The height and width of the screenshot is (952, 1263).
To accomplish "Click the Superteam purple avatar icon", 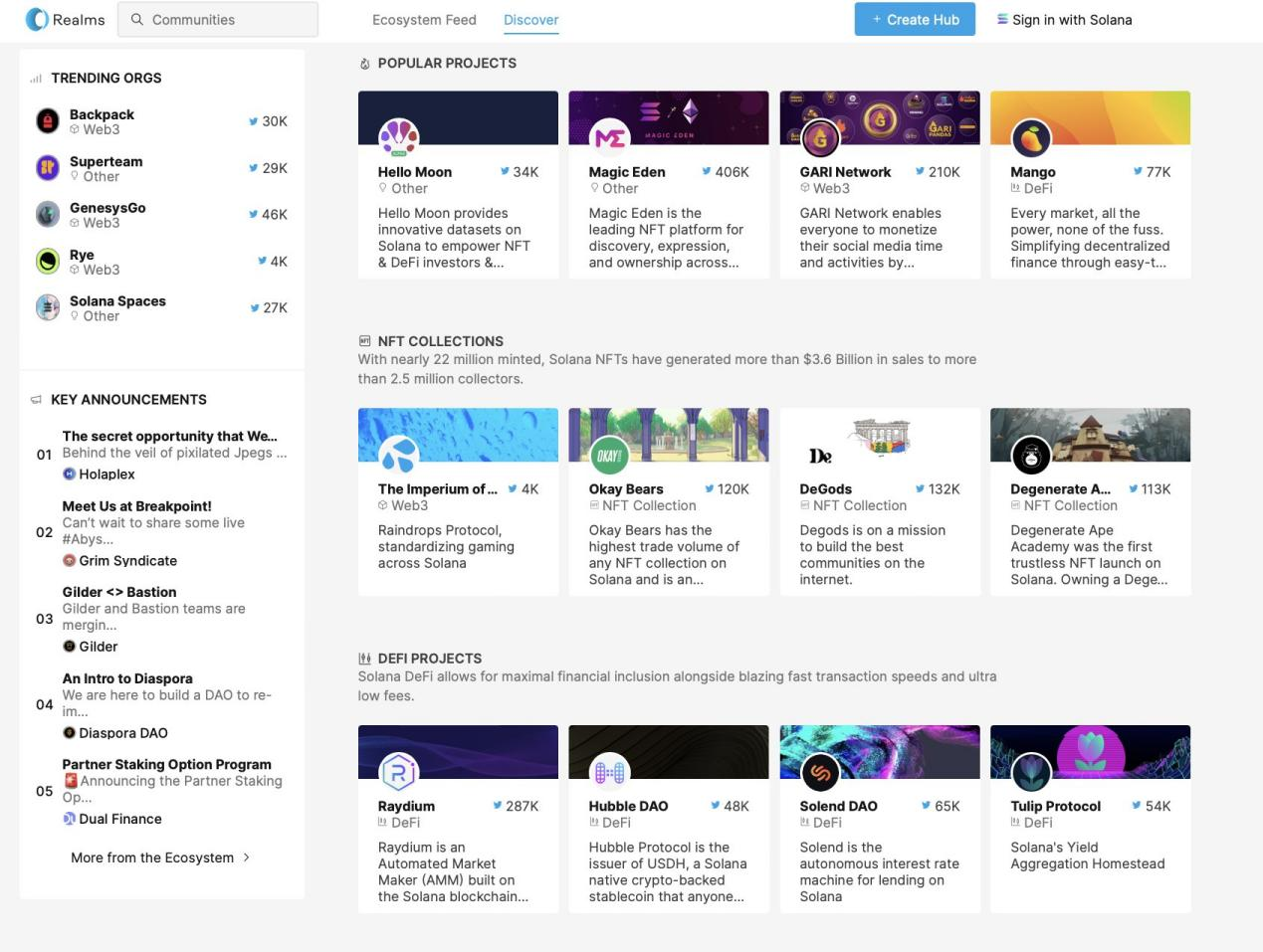I will click(x=48, y=168).
